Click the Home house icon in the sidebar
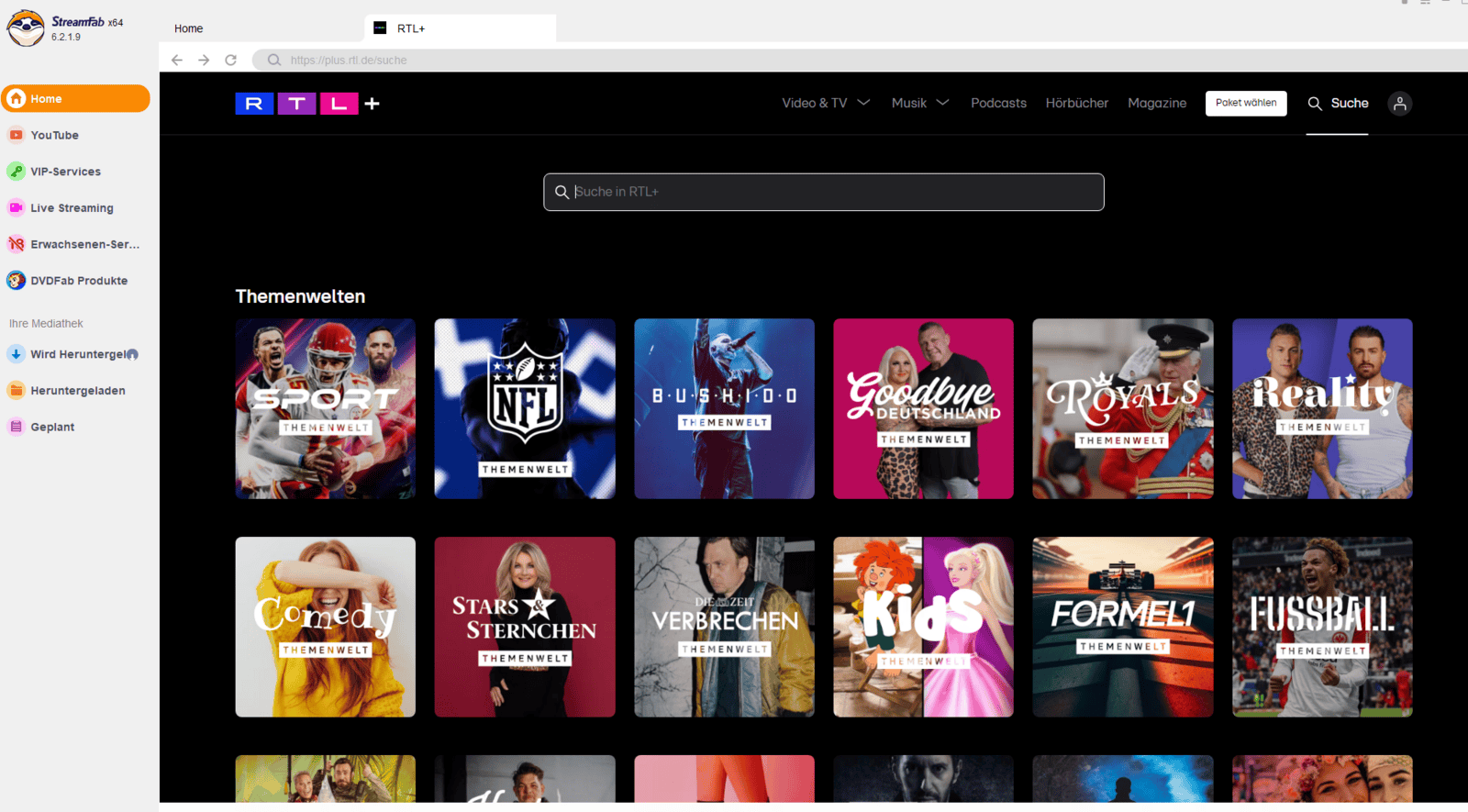Viewport: 1468px width, 812px height. (x=17, y=99)
